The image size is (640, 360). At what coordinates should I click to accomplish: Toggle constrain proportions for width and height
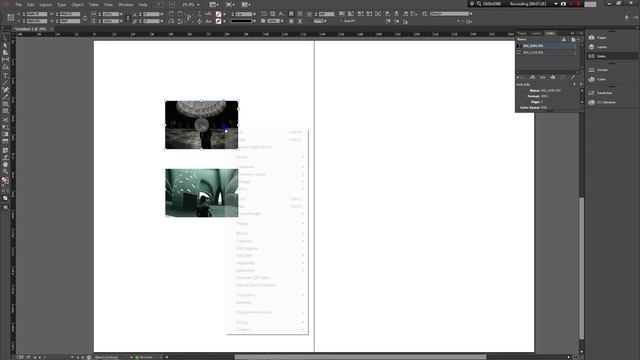[x=85, y=18]
